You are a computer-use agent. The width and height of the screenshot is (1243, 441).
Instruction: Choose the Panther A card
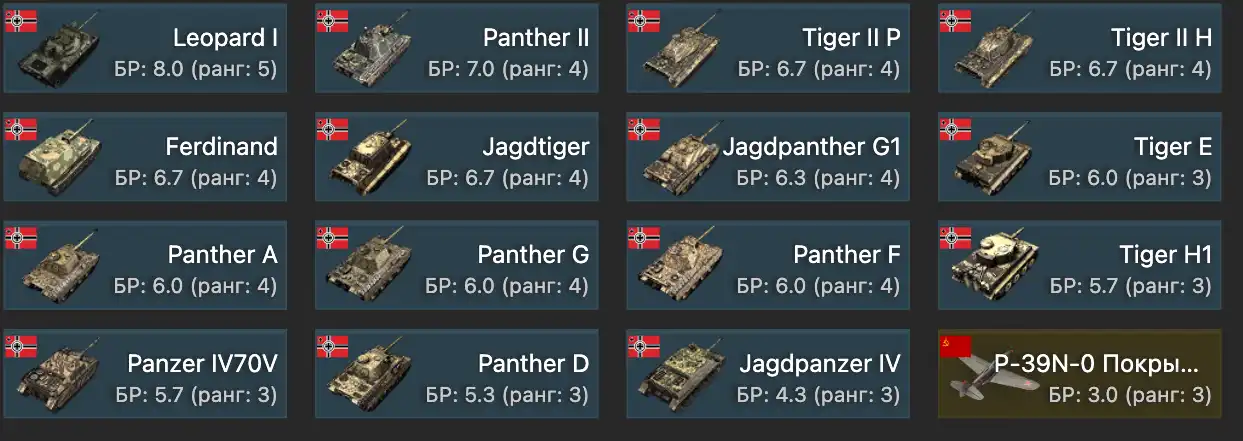coord(145,265)
